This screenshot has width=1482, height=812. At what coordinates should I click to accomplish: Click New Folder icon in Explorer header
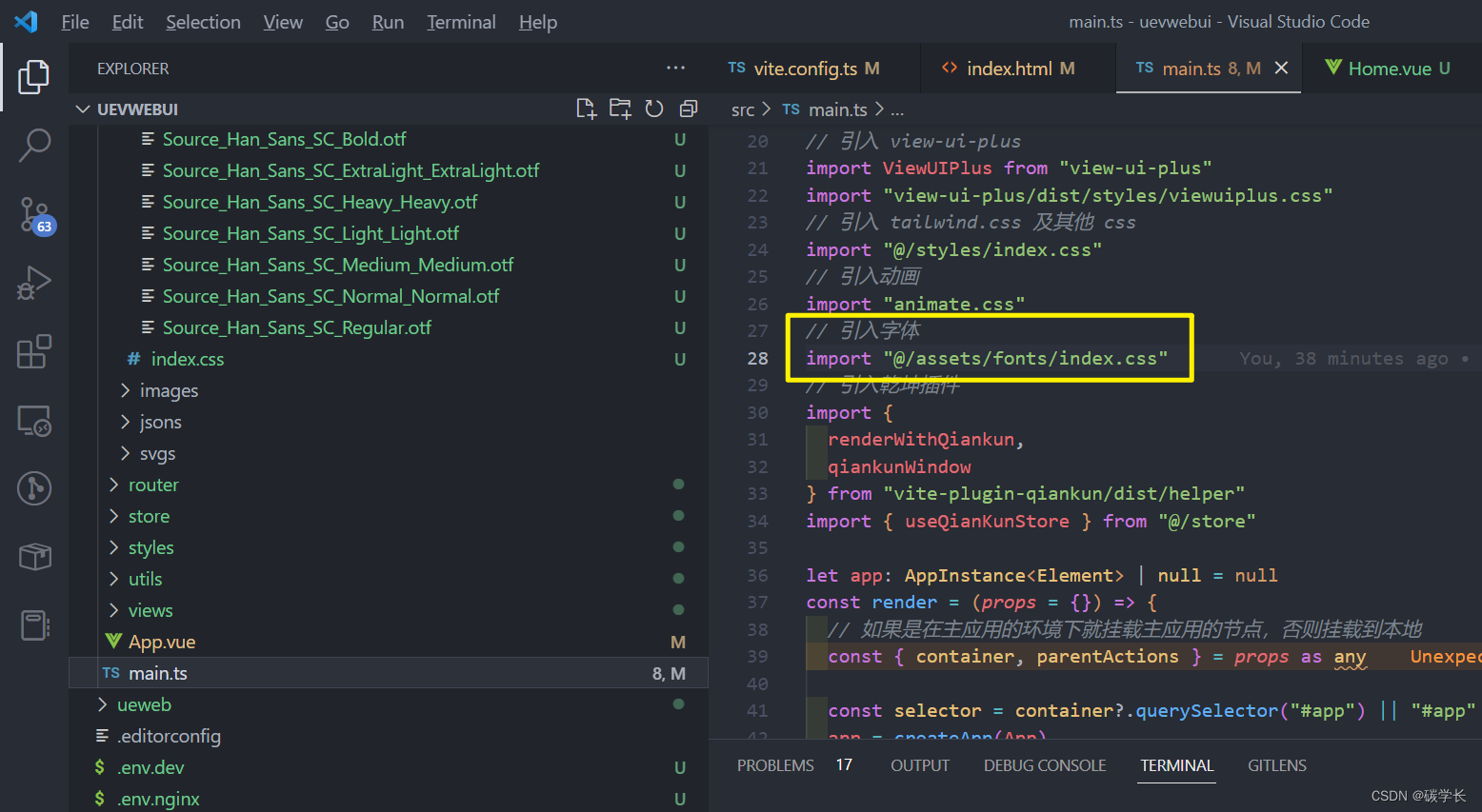tap(620, 109)
